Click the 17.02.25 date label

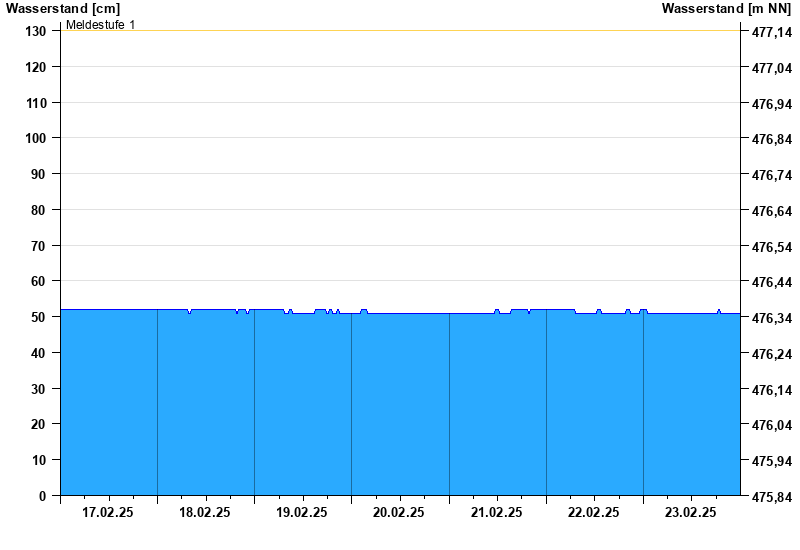coord(108,512)
